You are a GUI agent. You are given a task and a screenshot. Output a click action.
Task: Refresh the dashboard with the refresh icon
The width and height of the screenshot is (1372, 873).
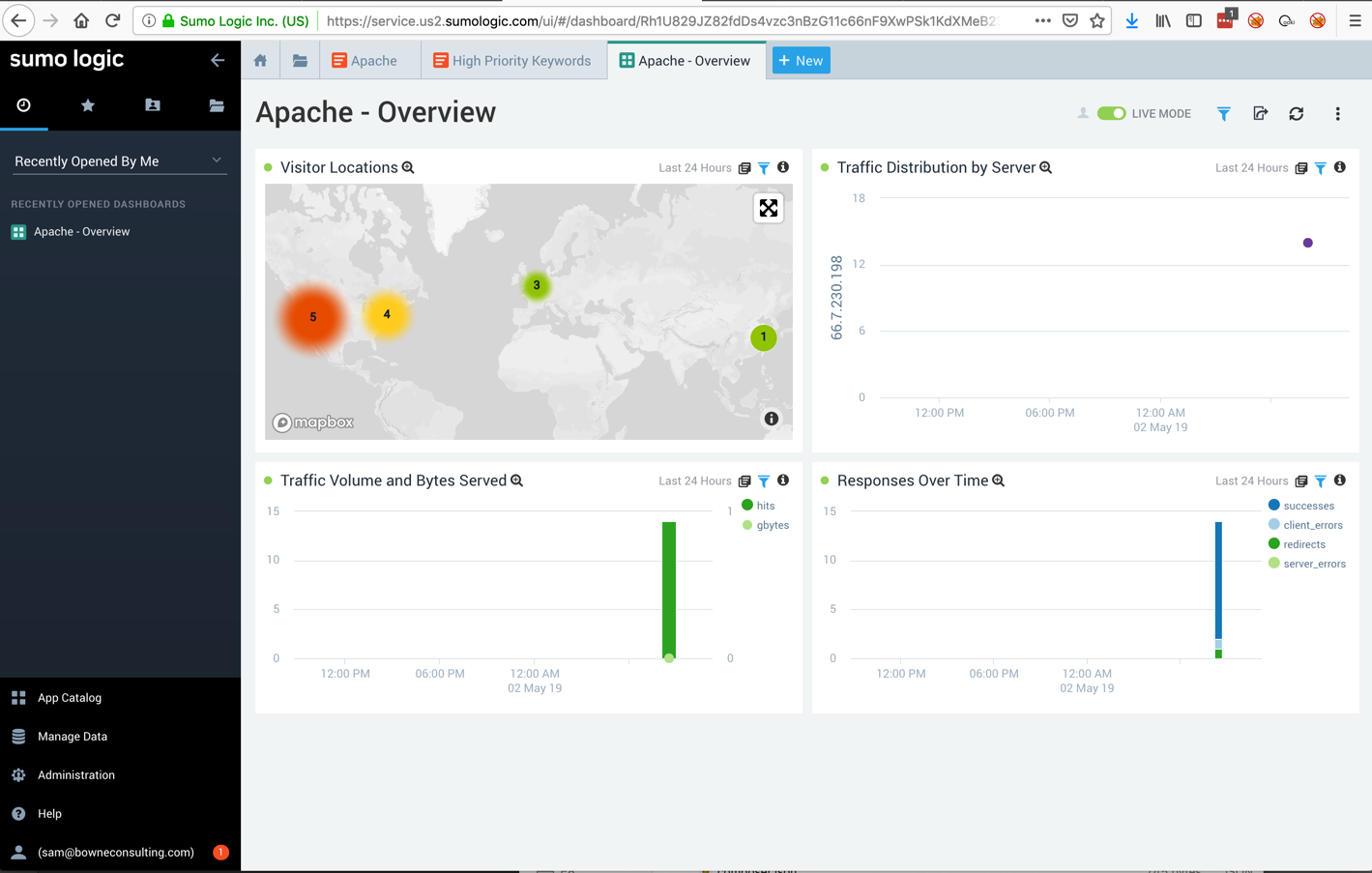coord(1297,114)
